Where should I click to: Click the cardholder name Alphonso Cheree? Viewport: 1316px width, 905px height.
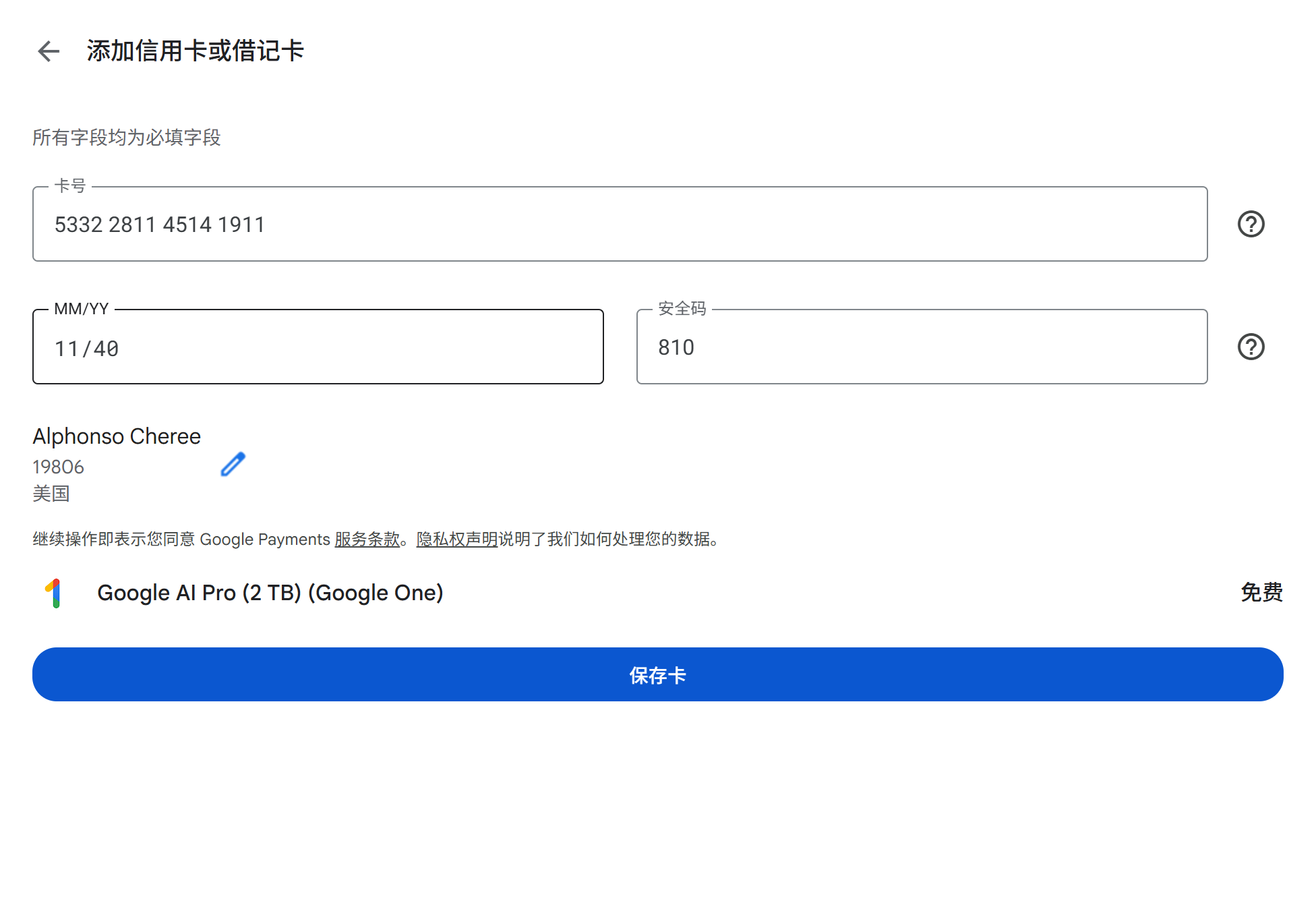coord(117,436)
